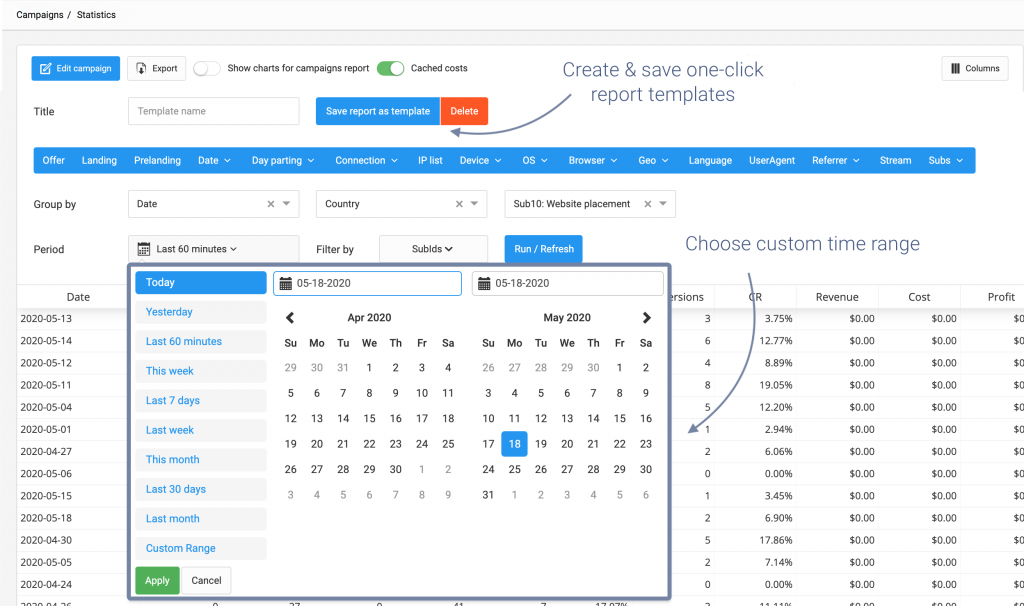Viewport: 1024px width, 606px height.
Task: Clear the Date group-by selection with its x icon
Action: coord(272,204)
